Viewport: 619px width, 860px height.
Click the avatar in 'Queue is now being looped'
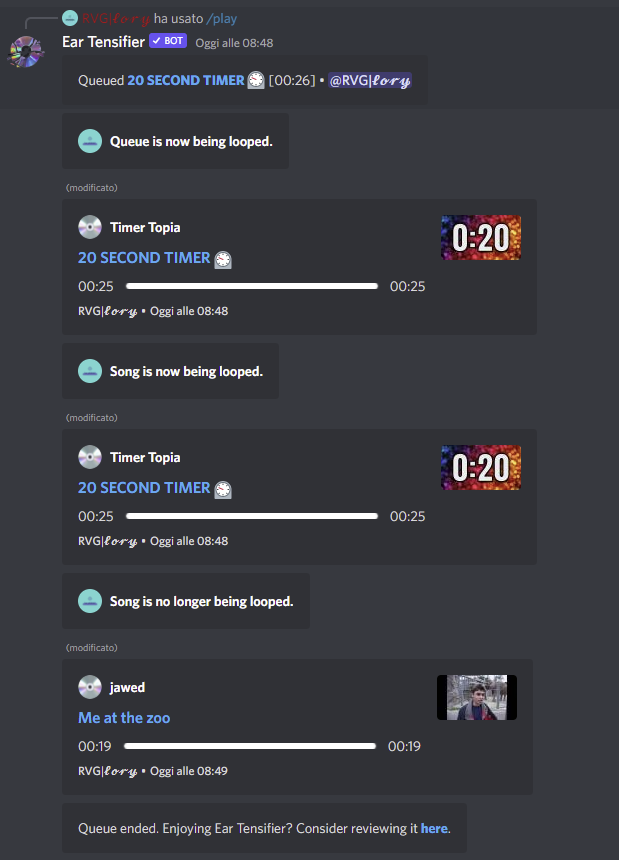pyautogui.click(x=90, y=141)
